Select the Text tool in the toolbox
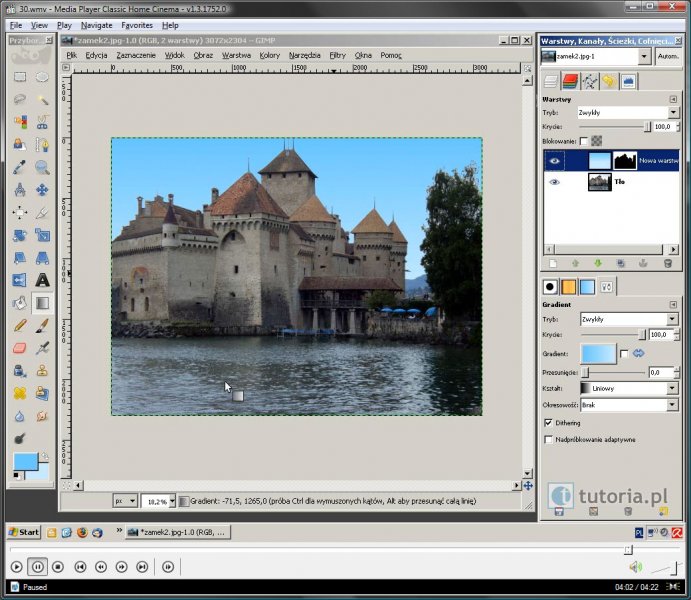 pyautogui.click(x=43, y=281)
